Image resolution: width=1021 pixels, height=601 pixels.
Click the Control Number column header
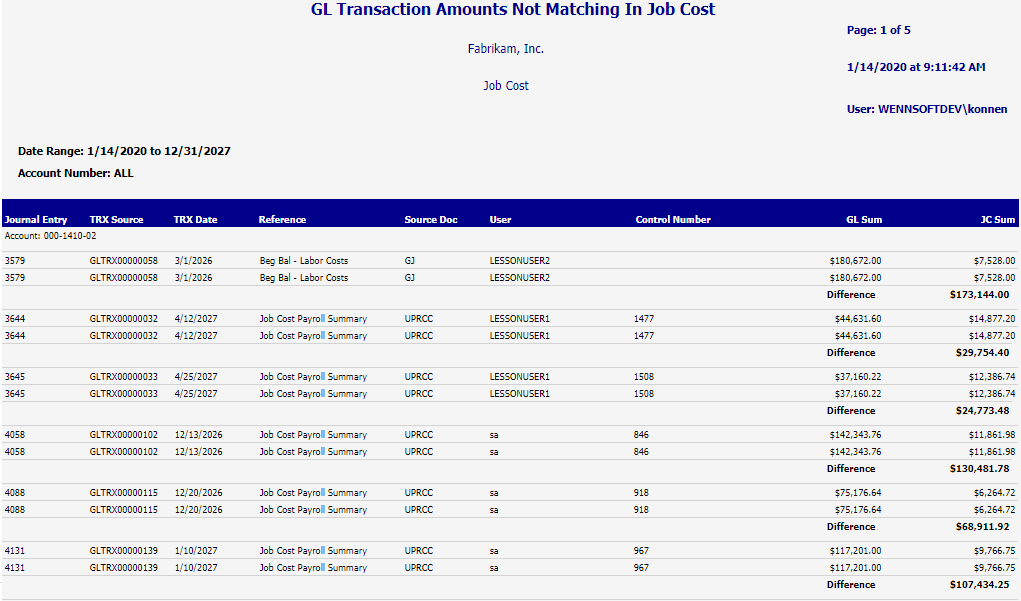click(x=673, y=219)
